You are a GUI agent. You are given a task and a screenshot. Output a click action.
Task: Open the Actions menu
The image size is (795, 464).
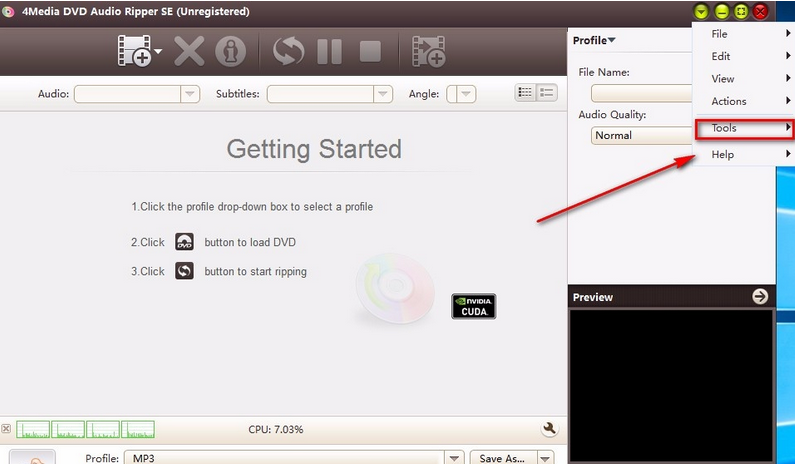pyautogui.click(x=744, y=101)
